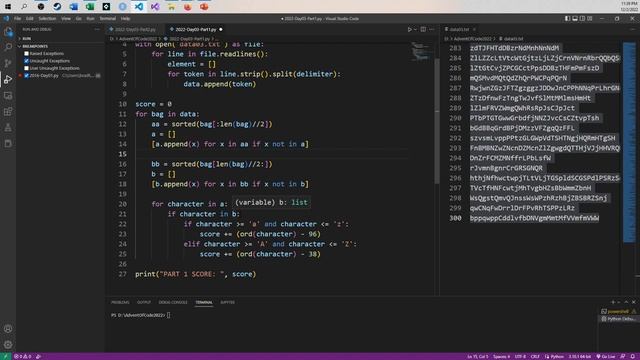The height and width of the screenshot is (360, 640).
Task: Toggle Raised Exceptions breakpoint checkbox
Action: tap(27, 53)
